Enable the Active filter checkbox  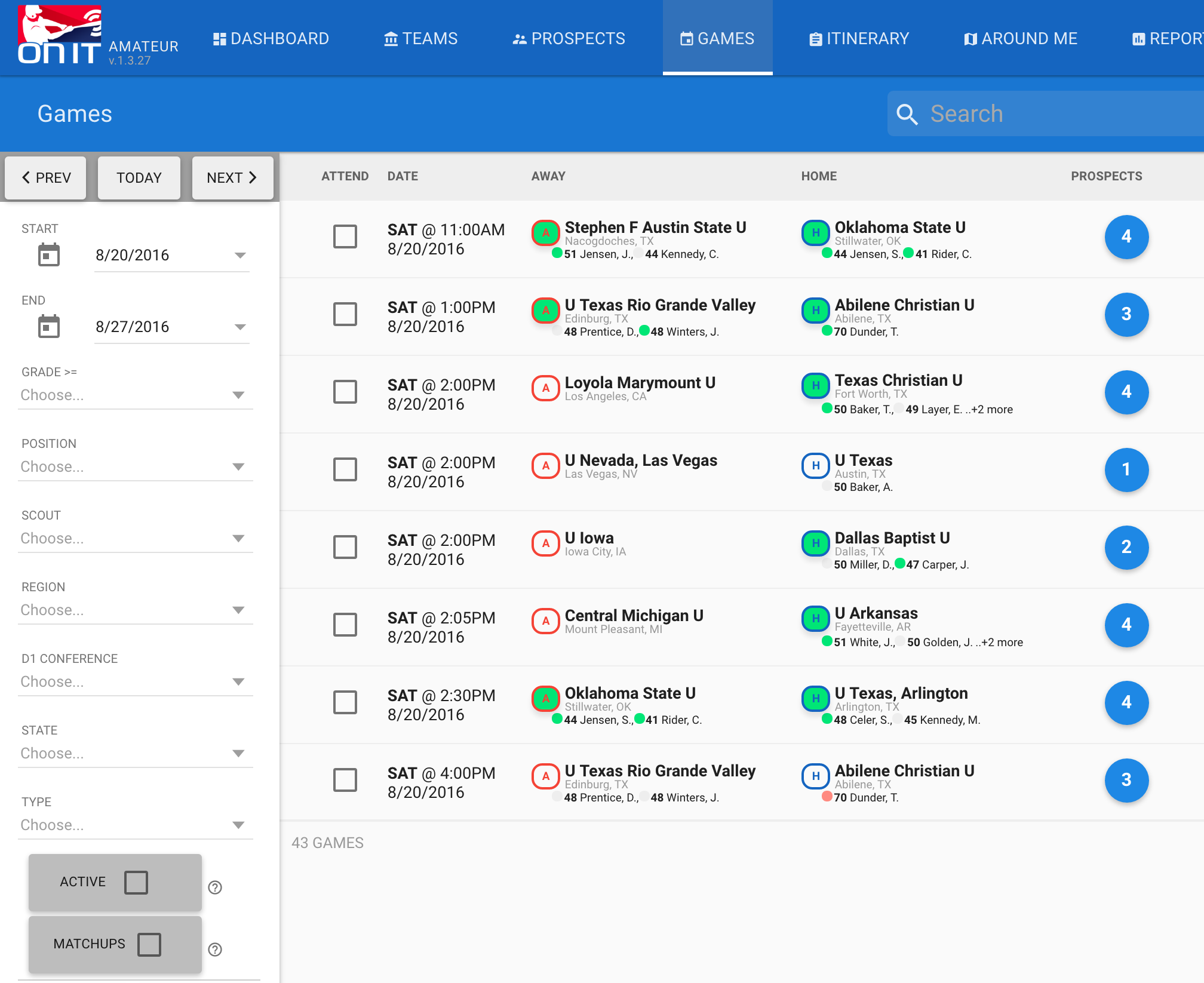136,882
